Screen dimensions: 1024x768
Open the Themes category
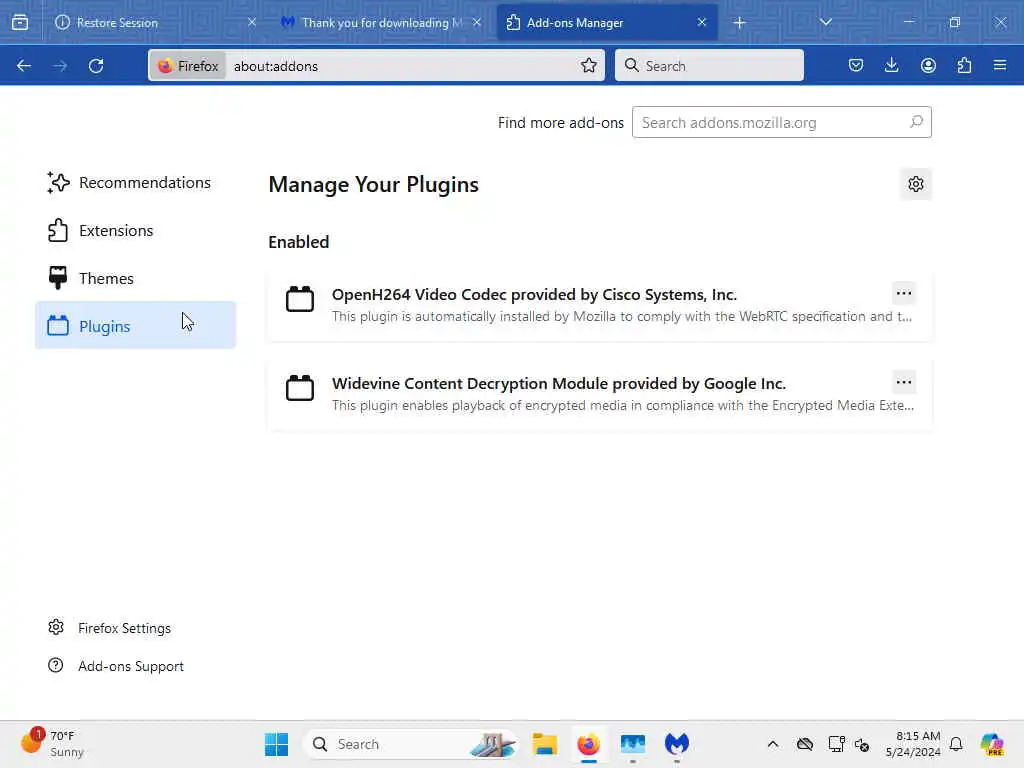pyautogui.click(x=135, y=278)
